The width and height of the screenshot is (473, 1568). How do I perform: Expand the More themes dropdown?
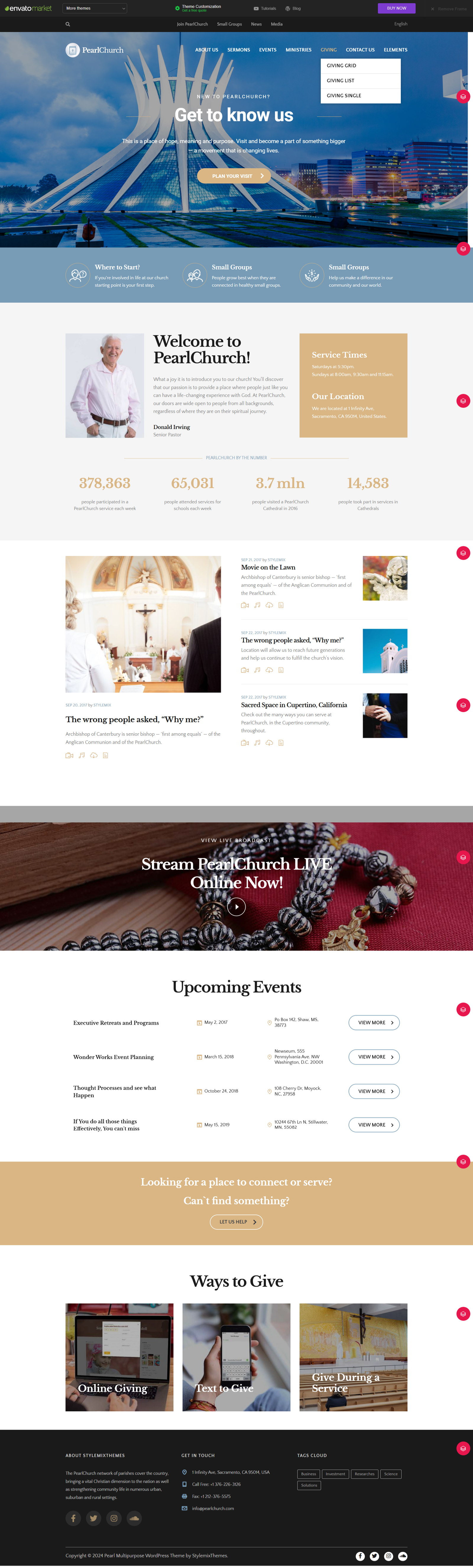click(95, 9)
